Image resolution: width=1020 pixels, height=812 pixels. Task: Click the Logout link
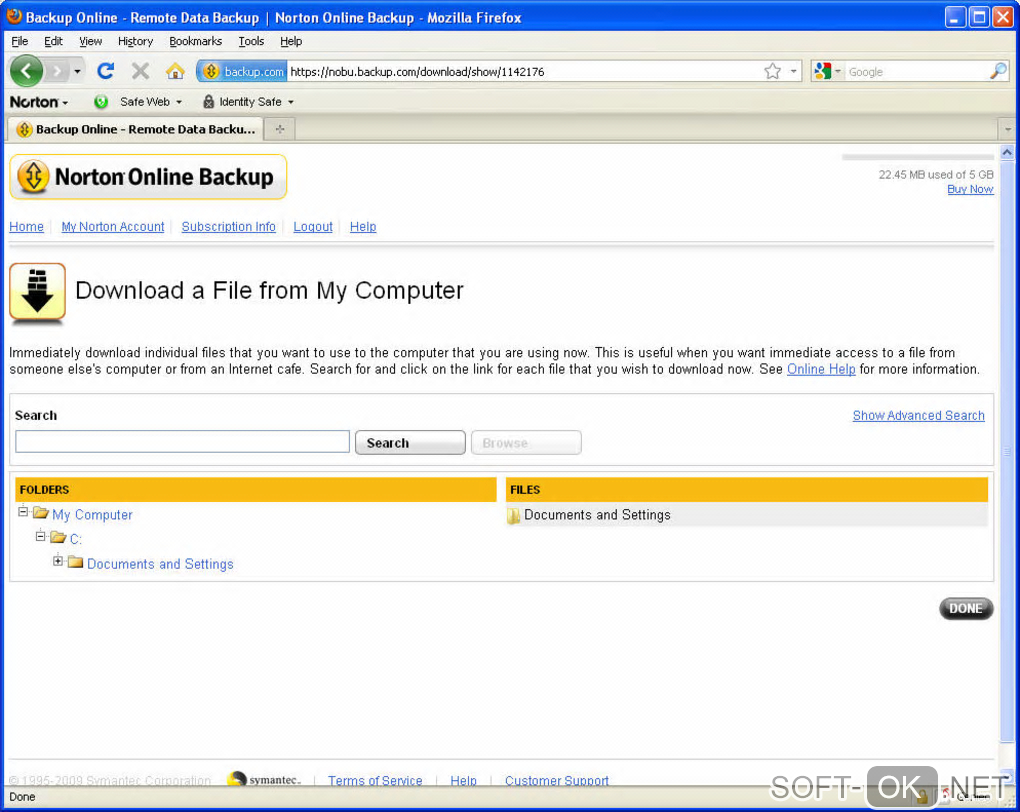(x=313, y=226)
